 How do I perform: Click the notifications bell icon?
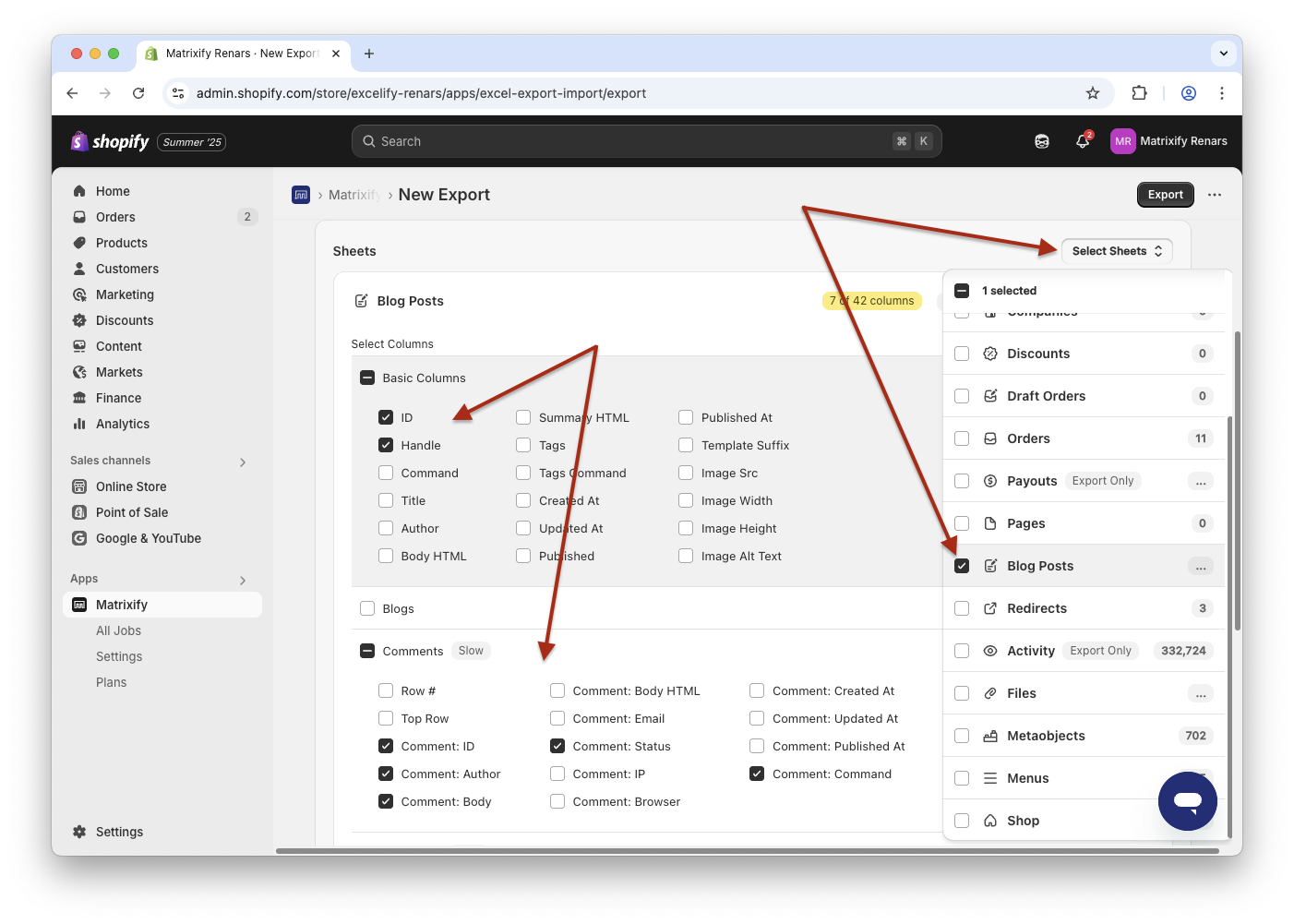tap(1083, 141)
